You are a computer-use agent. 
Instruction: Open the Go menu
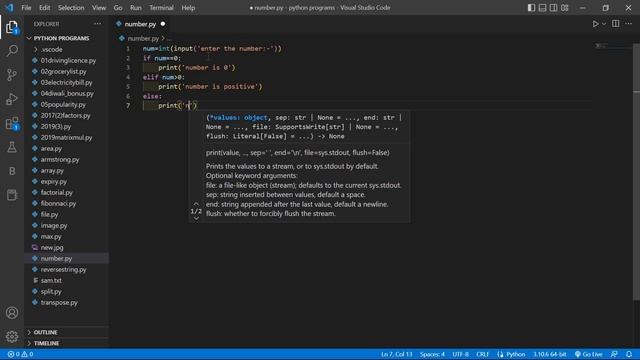tap(118, 8)
